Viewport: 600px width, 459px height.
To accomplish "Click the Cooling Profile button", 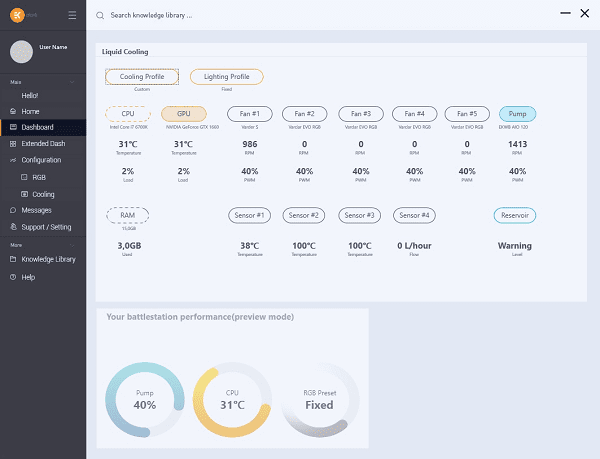I will click(142, 77).
